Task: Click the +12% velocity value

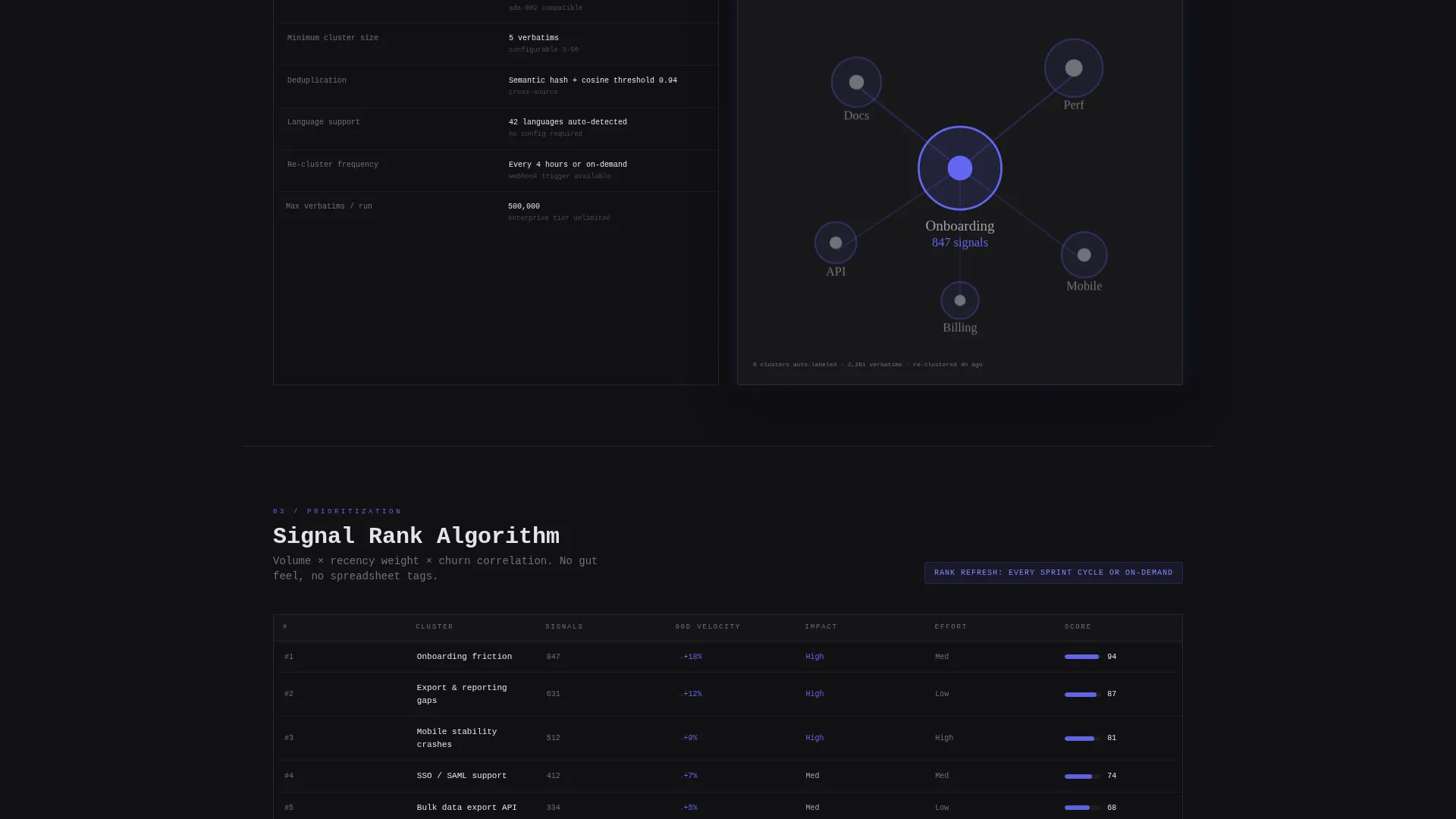Action: point(691,694)
